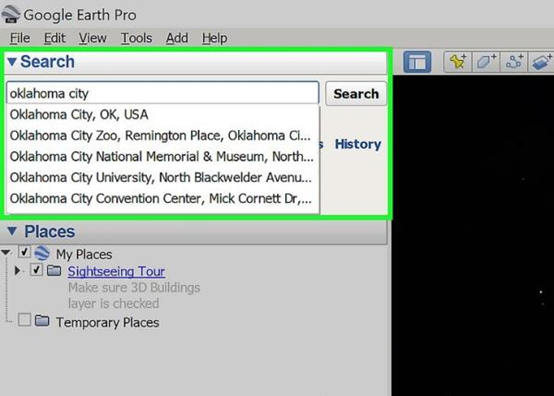Add a path using the toolbar icon

[514, 62]
